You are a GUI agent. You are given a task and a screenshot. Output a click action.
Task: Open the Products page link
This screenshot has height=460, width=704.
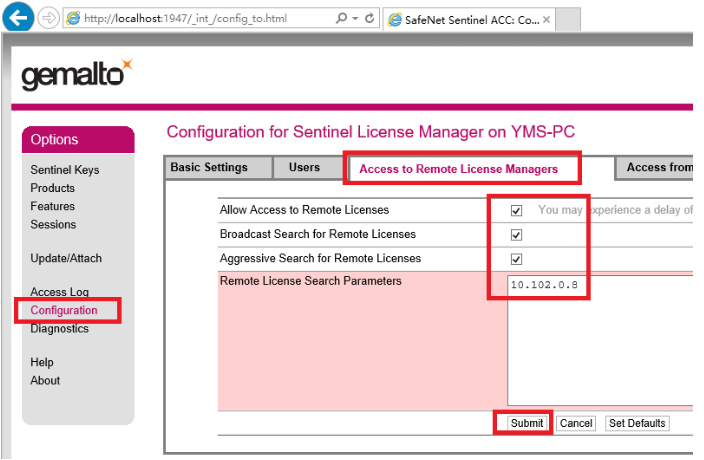[x=53, y=188]
